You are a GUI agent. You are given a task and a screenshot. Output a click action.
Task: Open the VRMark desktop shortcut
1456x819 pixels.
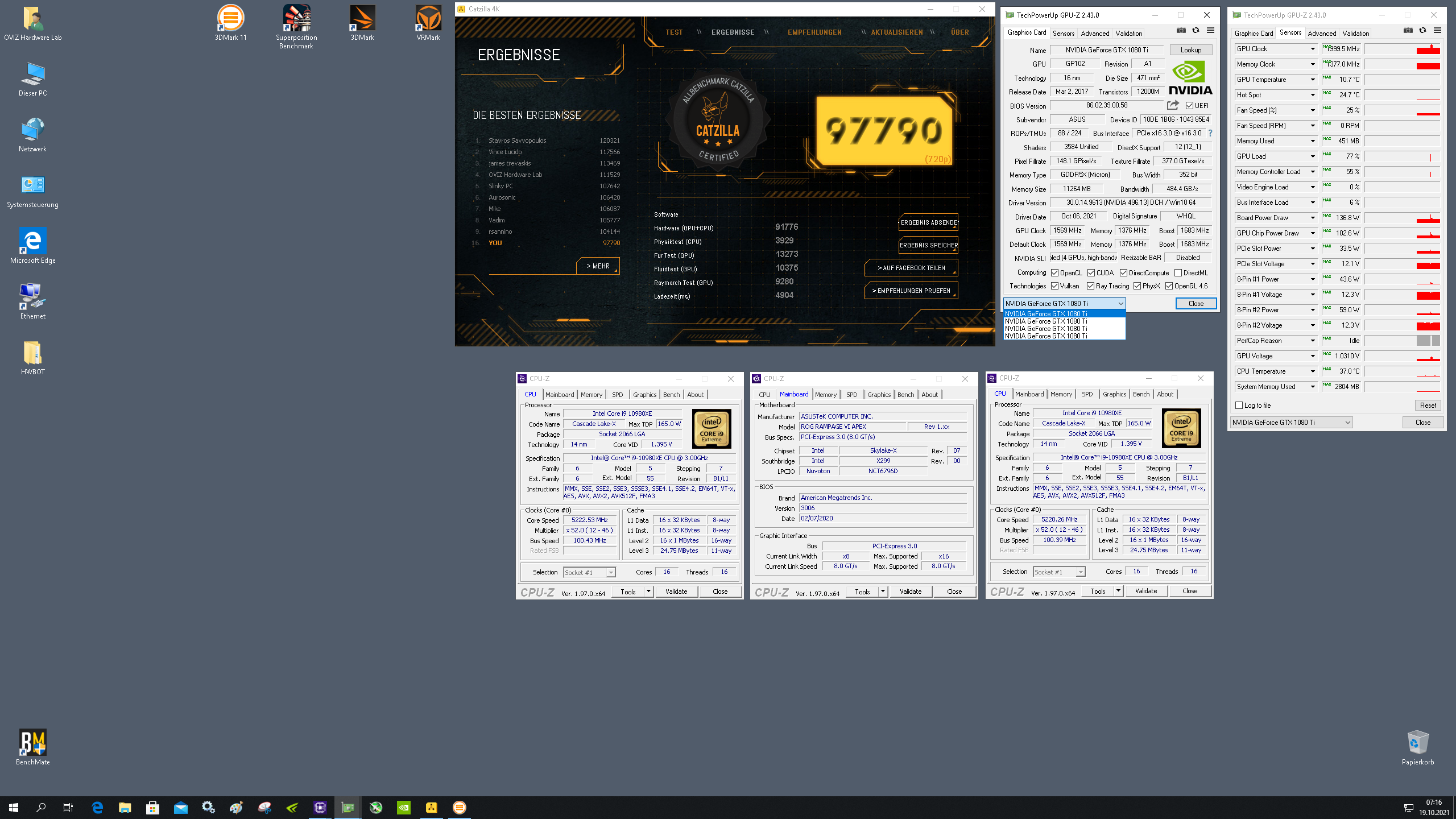[x=428, y=23]
